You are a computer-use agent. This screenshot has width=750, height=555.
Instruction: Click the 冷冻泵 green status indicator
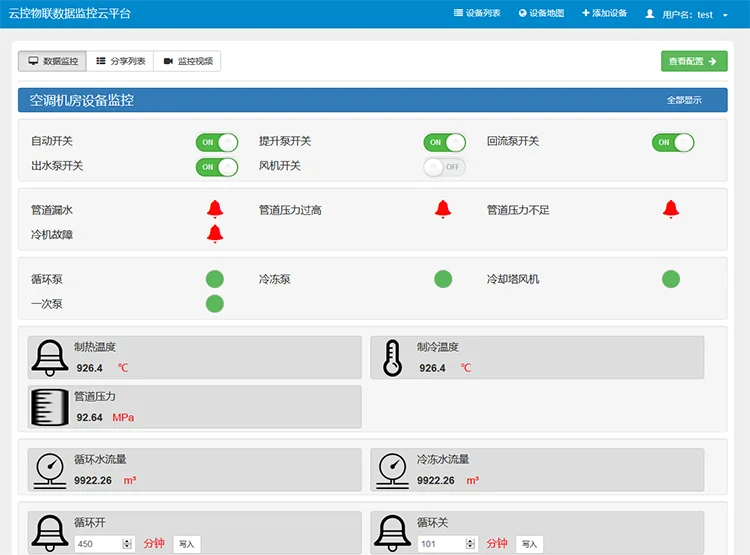pyautogui.click(x=443, y=279)
